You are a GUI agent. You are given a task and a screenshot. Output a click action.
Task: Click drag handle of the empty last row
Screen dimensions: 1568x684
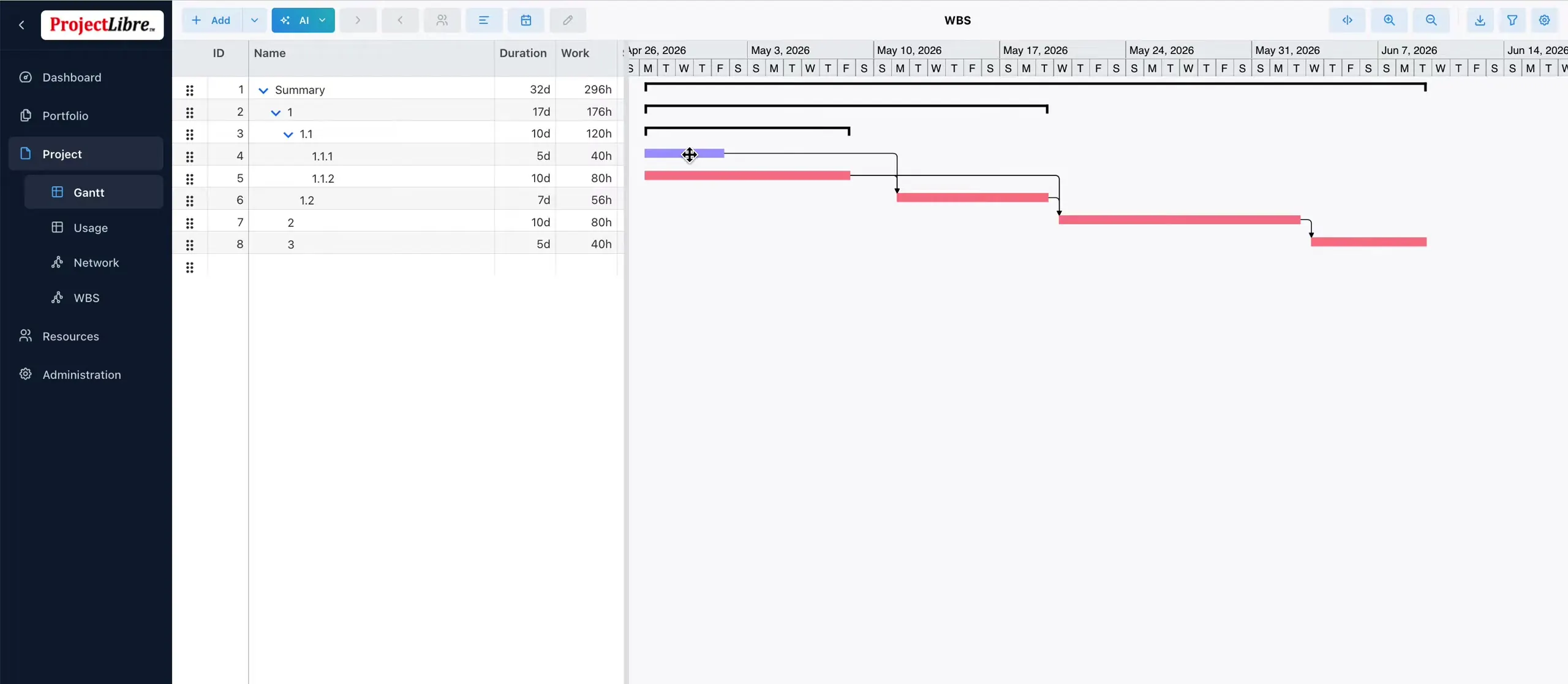point(190,268)
